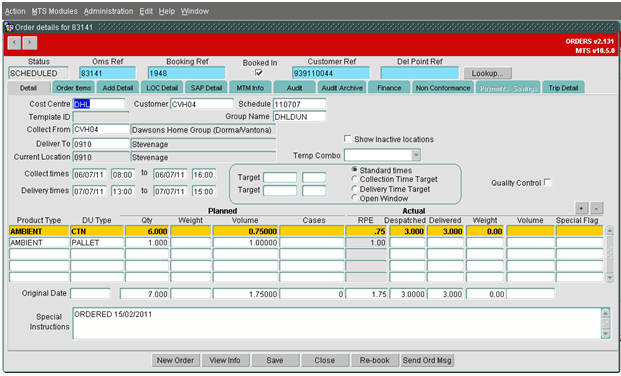Click product grid scrollbar up arrow
This screenshot has height=376, width=621.
coord(610,231)
